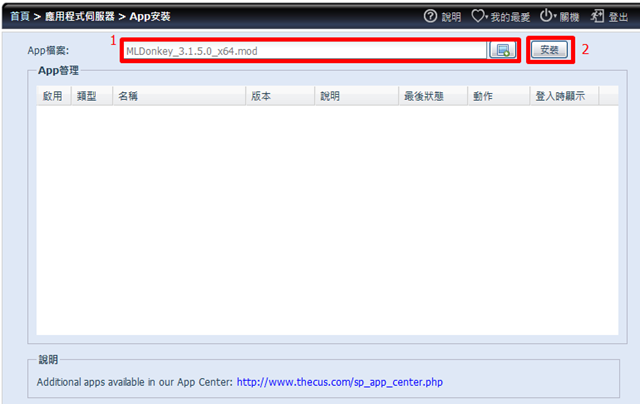Click the 安裝 install button
Viewport: 640px width, 404px height.
click(x=549, y=50)
